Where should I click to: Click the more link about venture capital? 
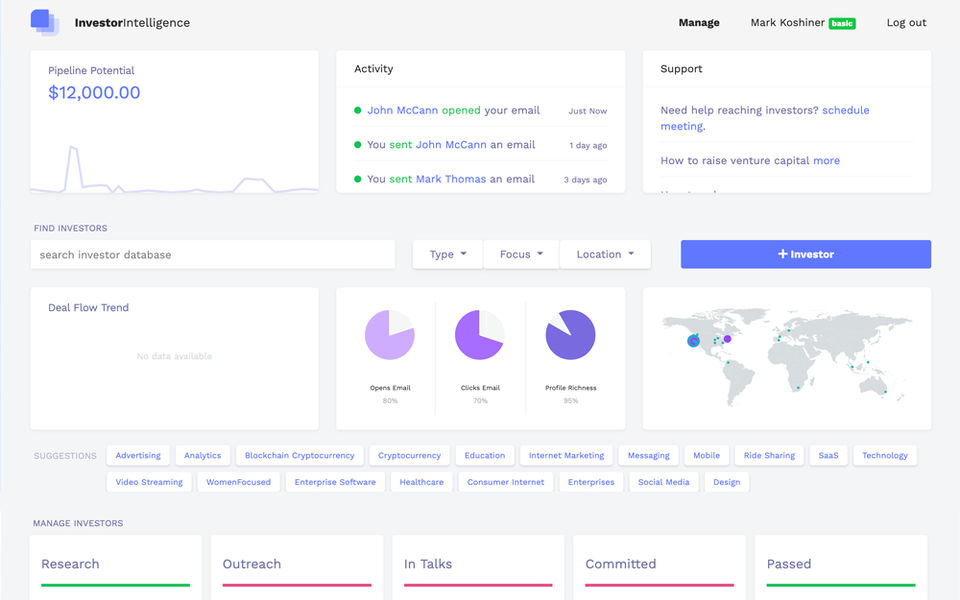pos(826,160)
